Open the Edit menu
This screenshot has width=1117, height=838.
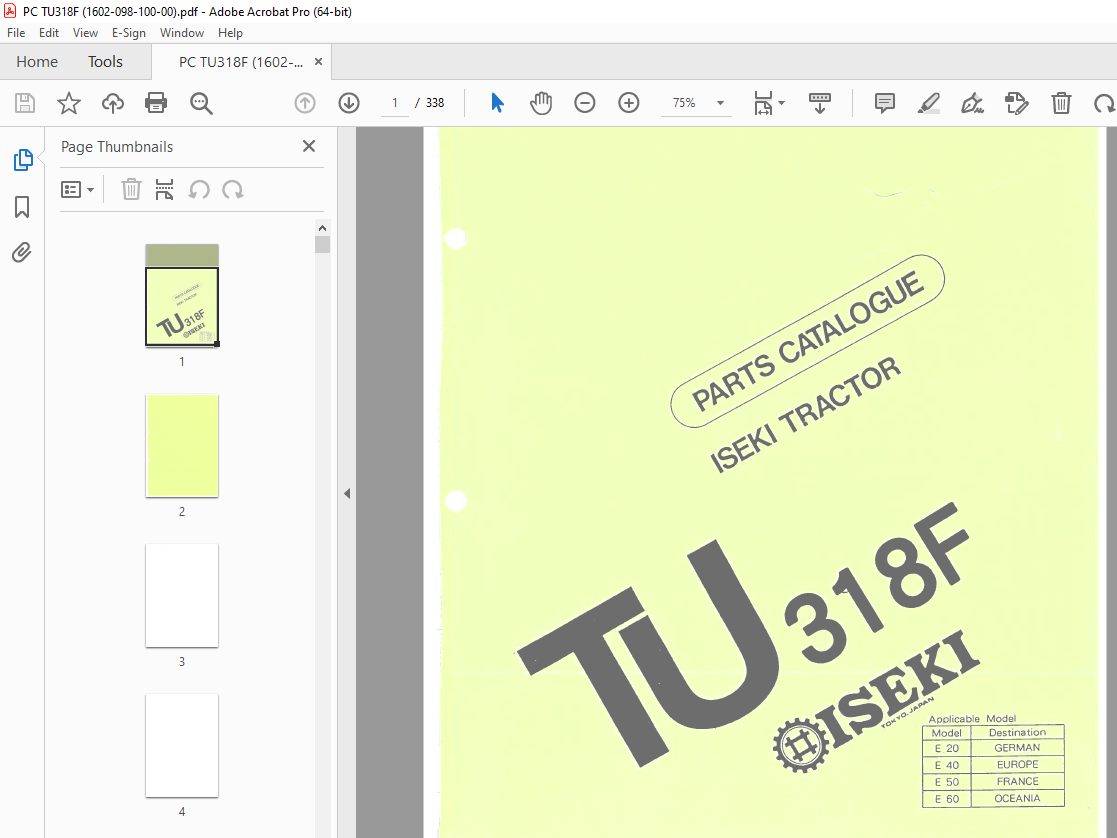48,33
